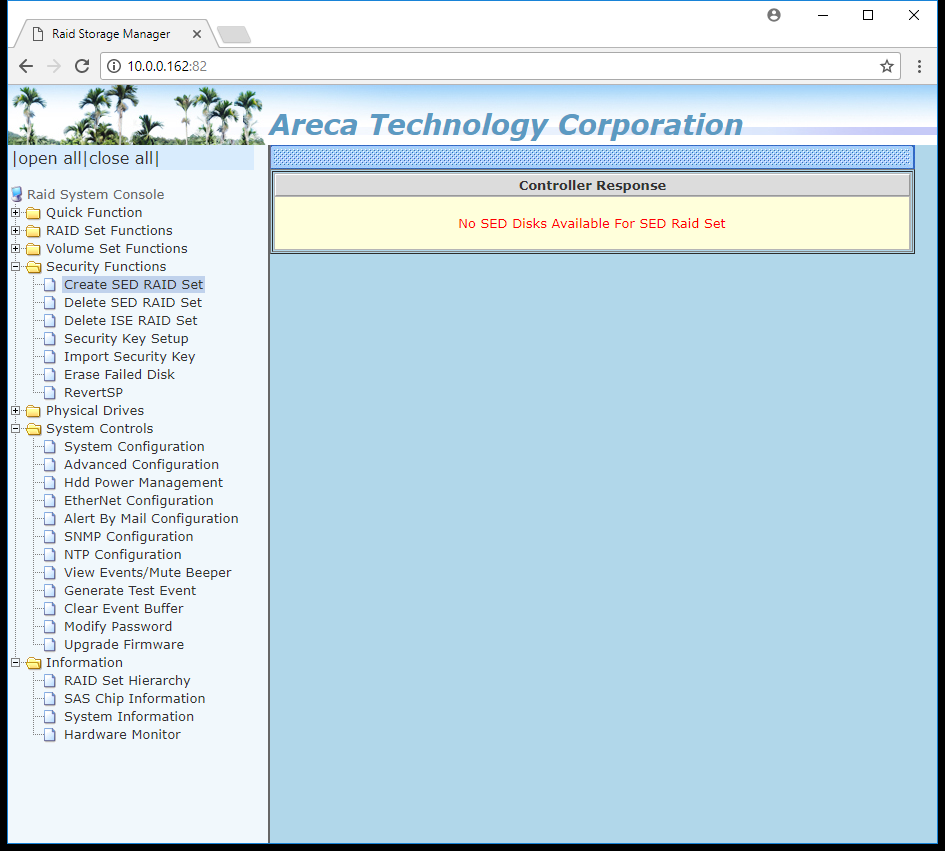Click the page icon beside Security Key Setup

pyautogui.click(x=50, y=339)
